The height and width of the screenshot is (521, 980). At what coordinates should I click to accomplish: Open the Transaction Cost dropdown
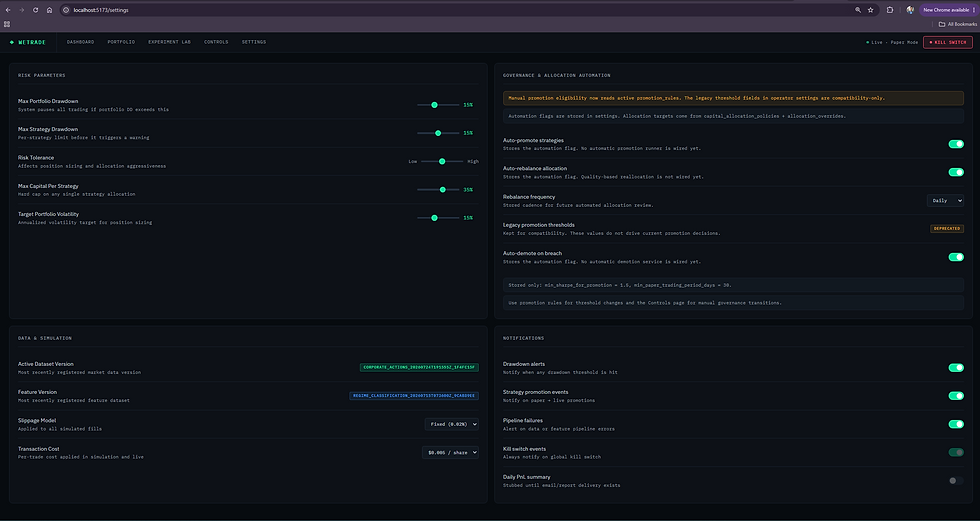point(451,452)
